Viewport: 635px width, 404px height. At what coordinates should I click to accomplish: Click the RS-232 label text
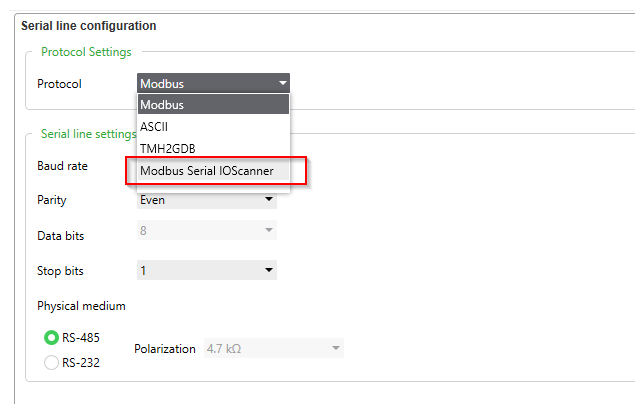81,362
